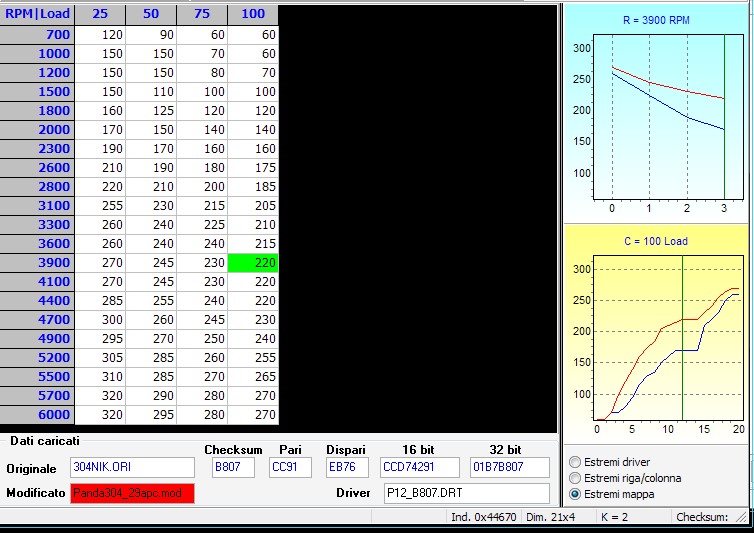754x533 pixels.
Task: Click cell 300 in row 4700
Action: pos(100,320)
